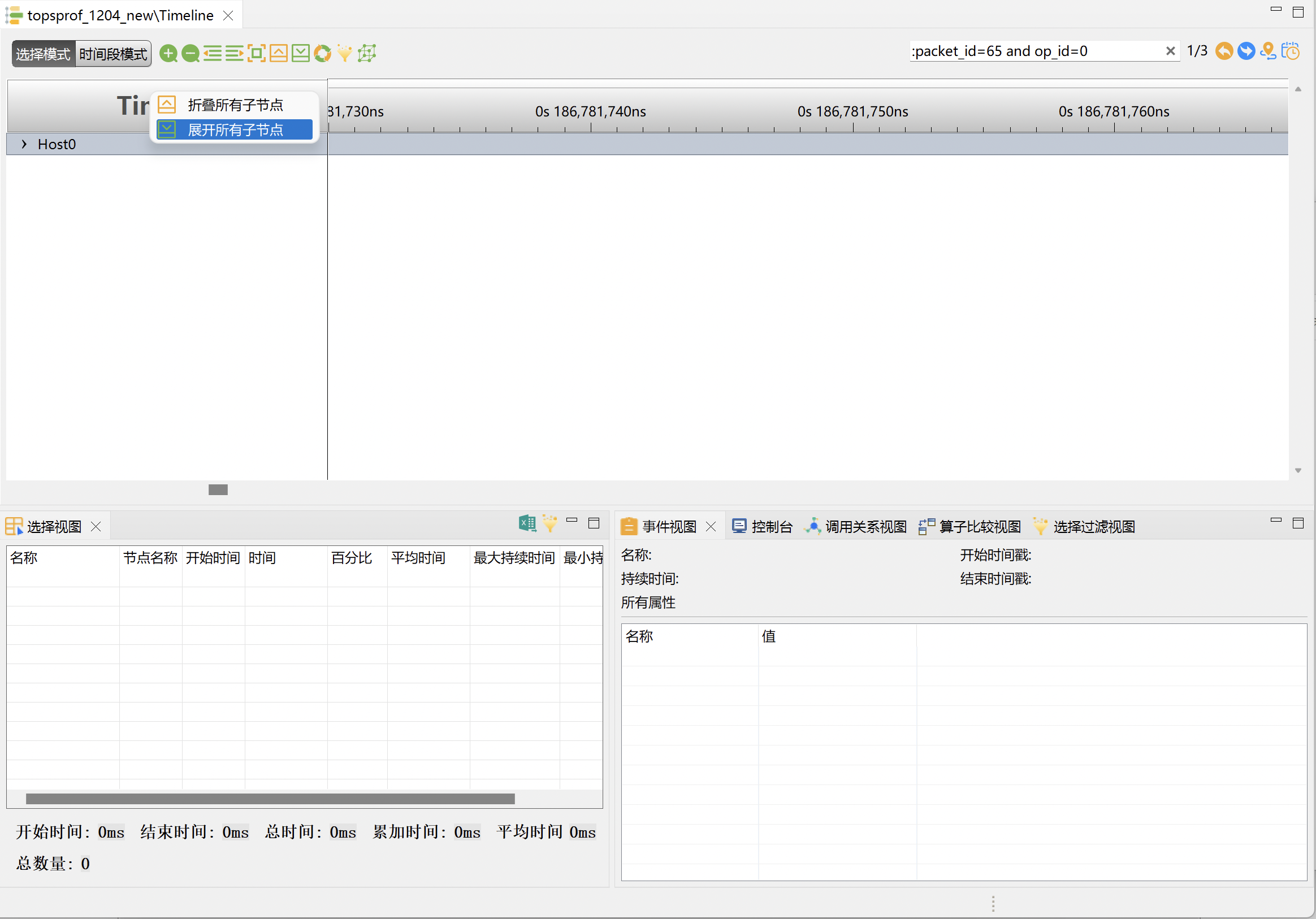Click the 总数量: 0 status text
The width and height of the screenshot is (1316, 919).
(x=53, y=864)
